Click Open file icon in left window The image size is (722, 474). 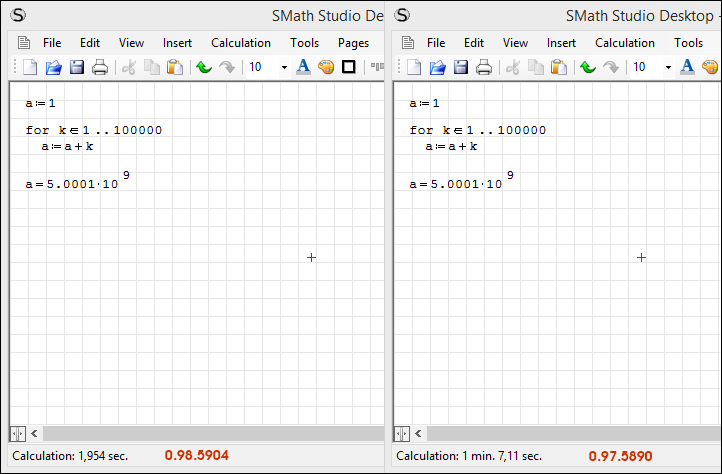tap(54, 67)
